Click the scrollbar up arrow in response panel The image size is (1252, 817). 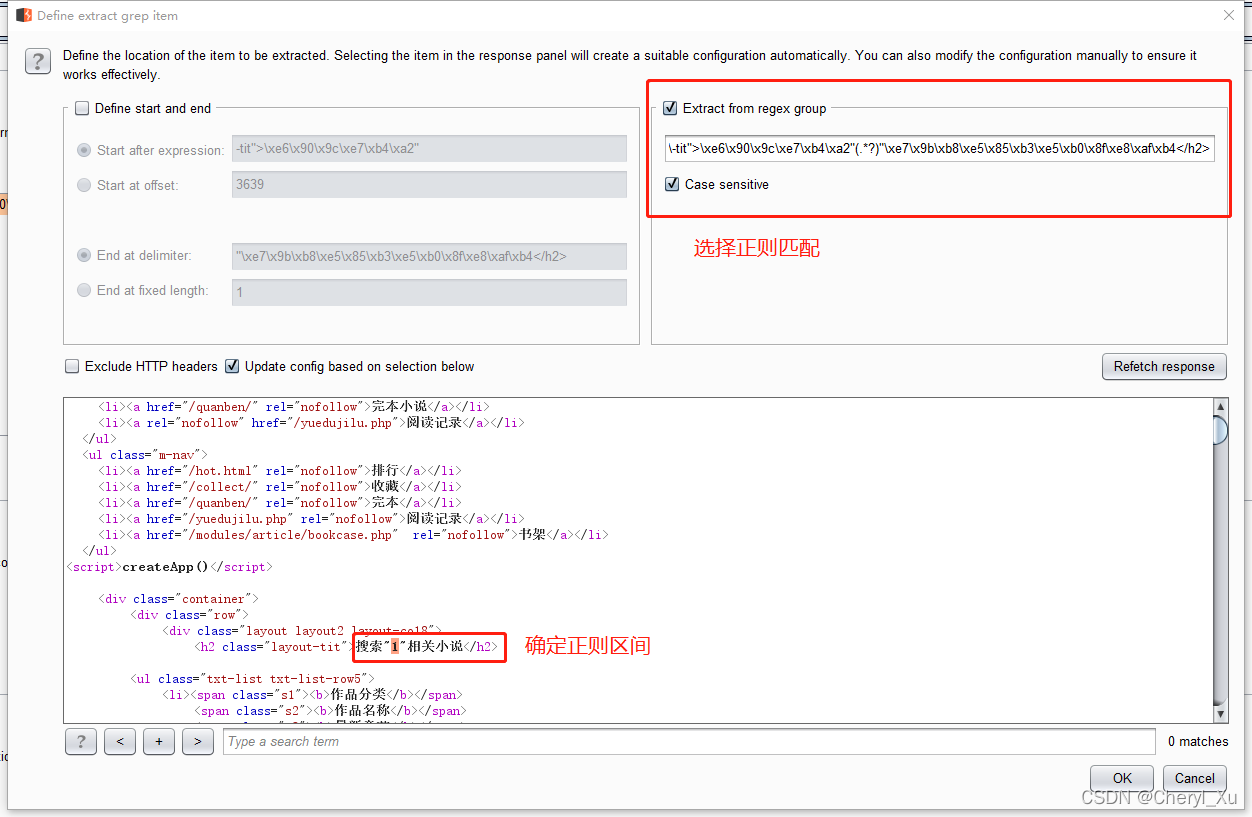pos(1220,406)
